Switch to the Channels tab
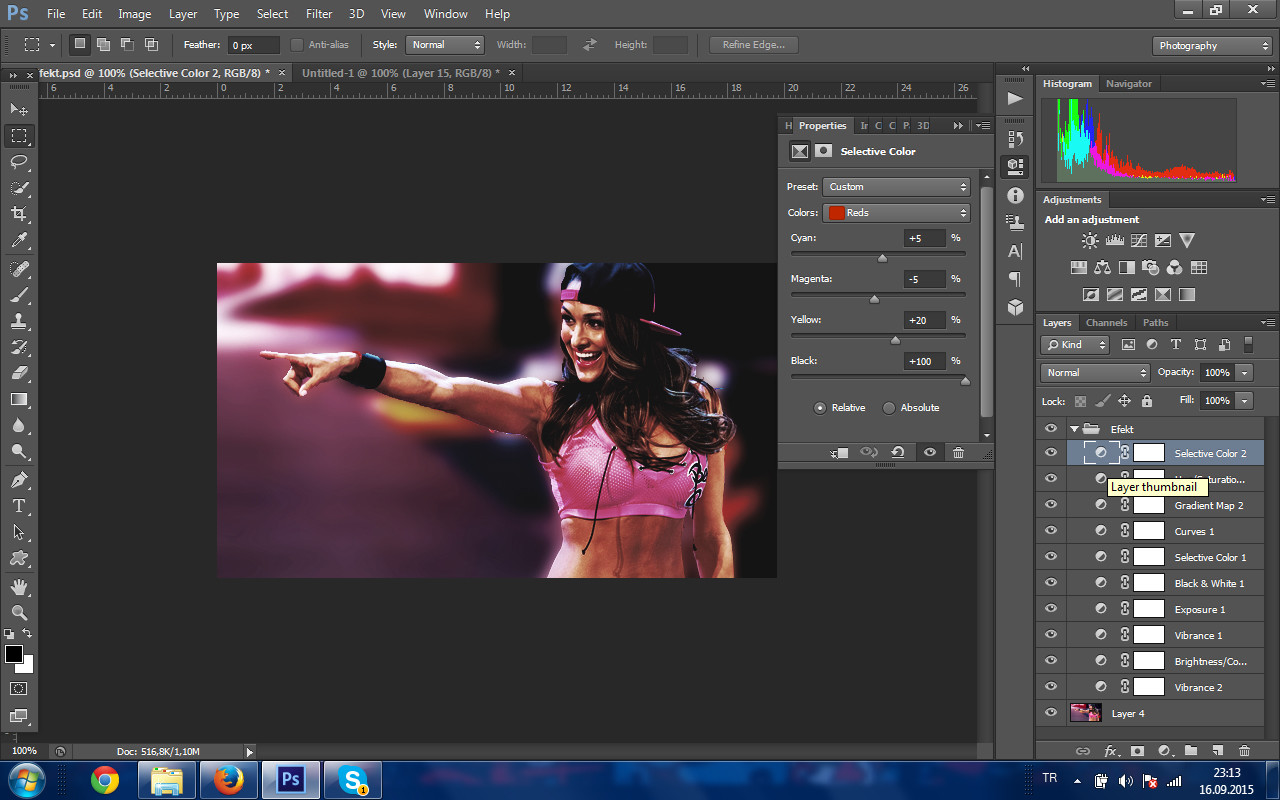This screenshot has height=800, width=1280. pos(1106,323)
